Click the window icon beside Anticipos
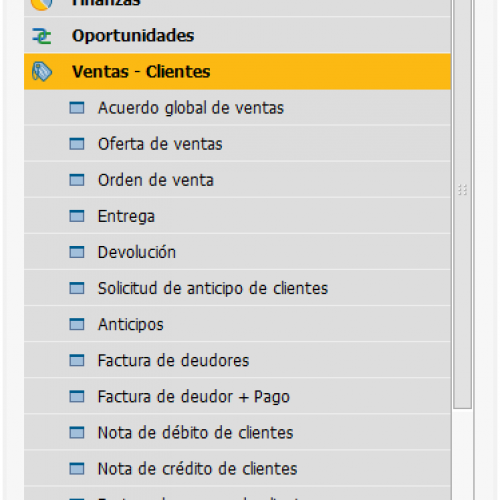 pyautogui.click(x=77, y=324)
